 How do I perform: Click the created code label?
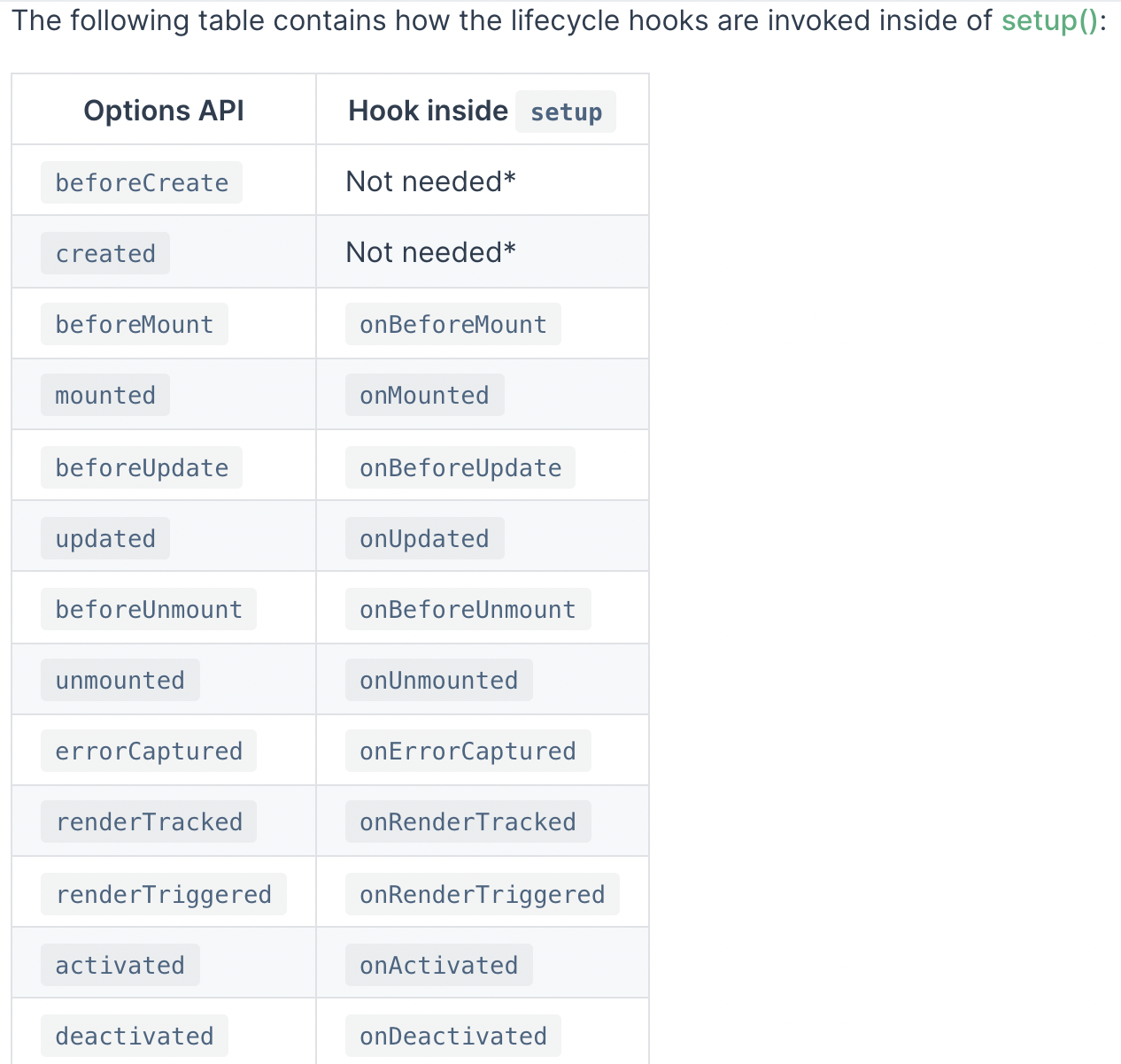(x=105, y=254)
